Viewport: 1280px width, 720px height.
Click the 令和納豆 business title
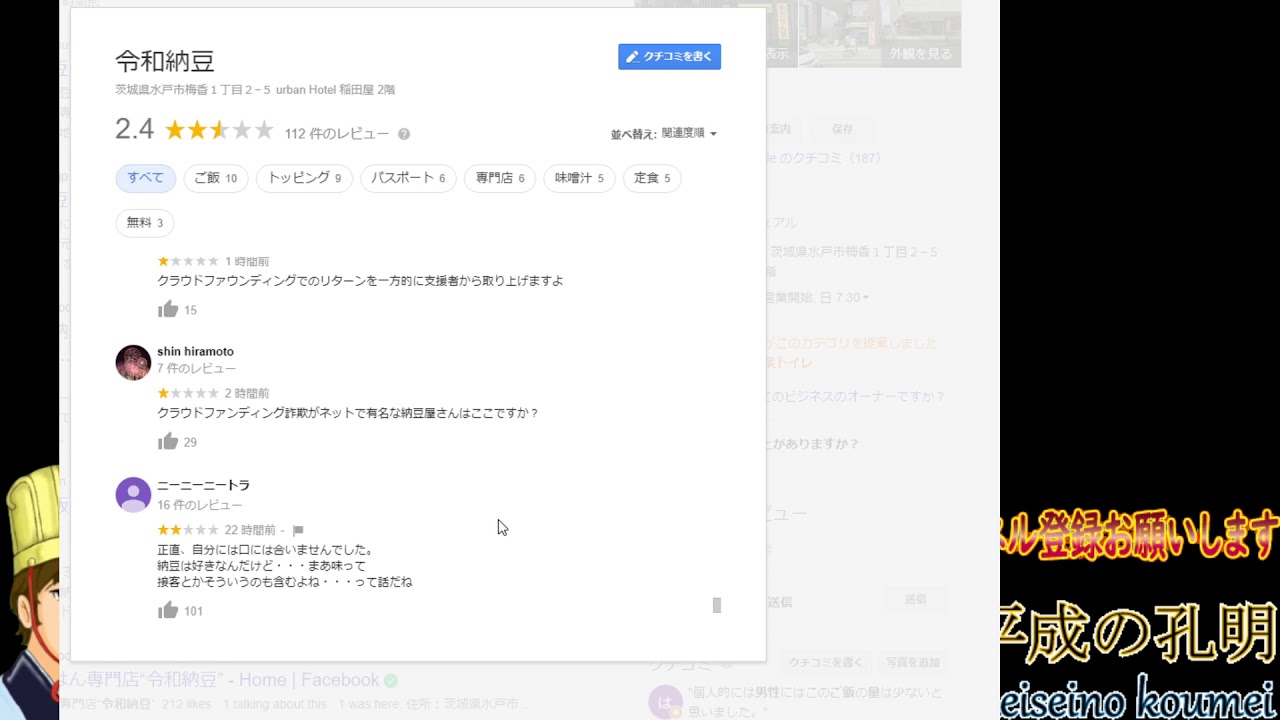tap(165, 61)
